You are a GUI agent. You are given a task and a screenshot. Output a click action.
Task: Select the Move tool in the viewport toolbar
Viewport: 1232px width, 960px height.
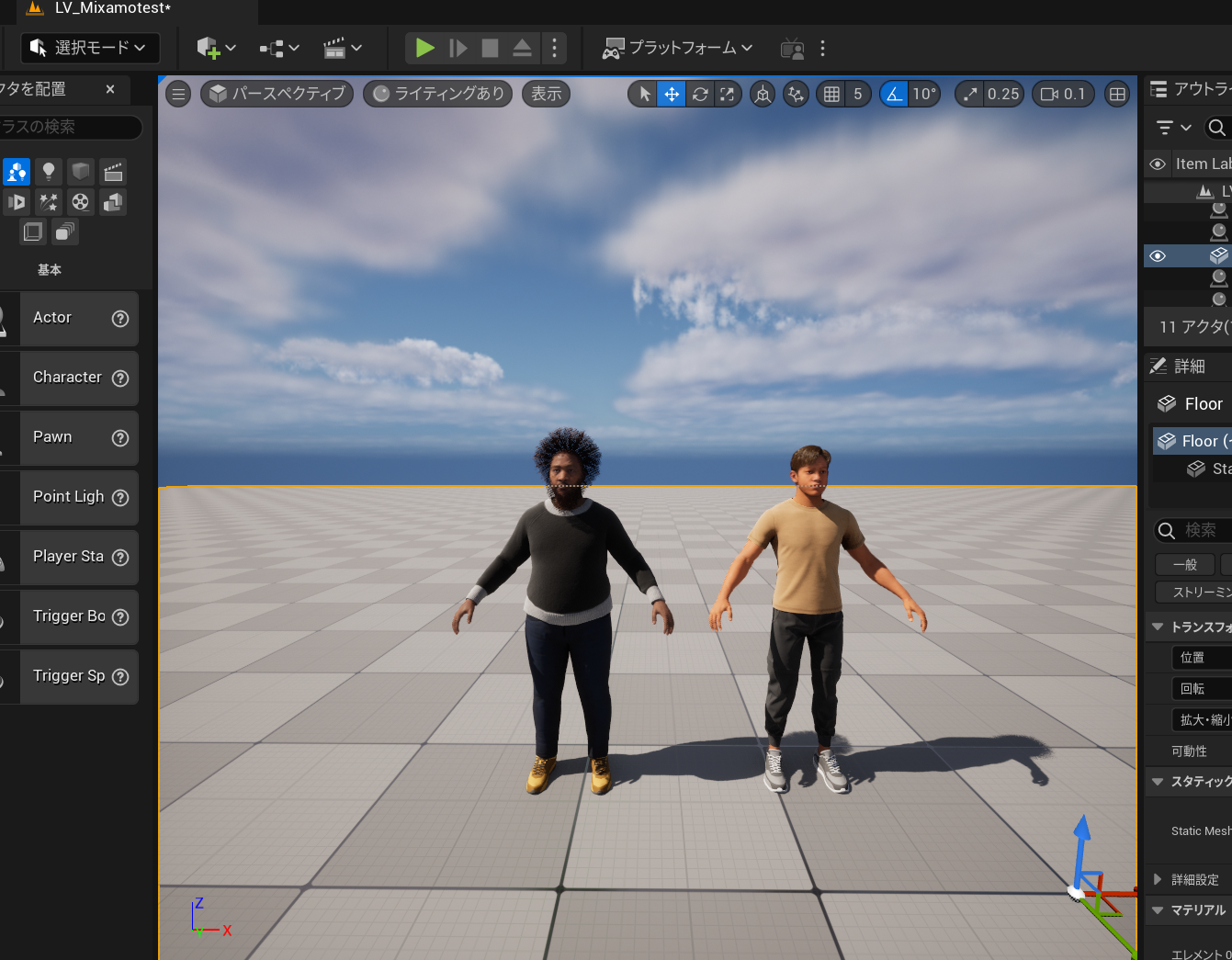point(671,94)
